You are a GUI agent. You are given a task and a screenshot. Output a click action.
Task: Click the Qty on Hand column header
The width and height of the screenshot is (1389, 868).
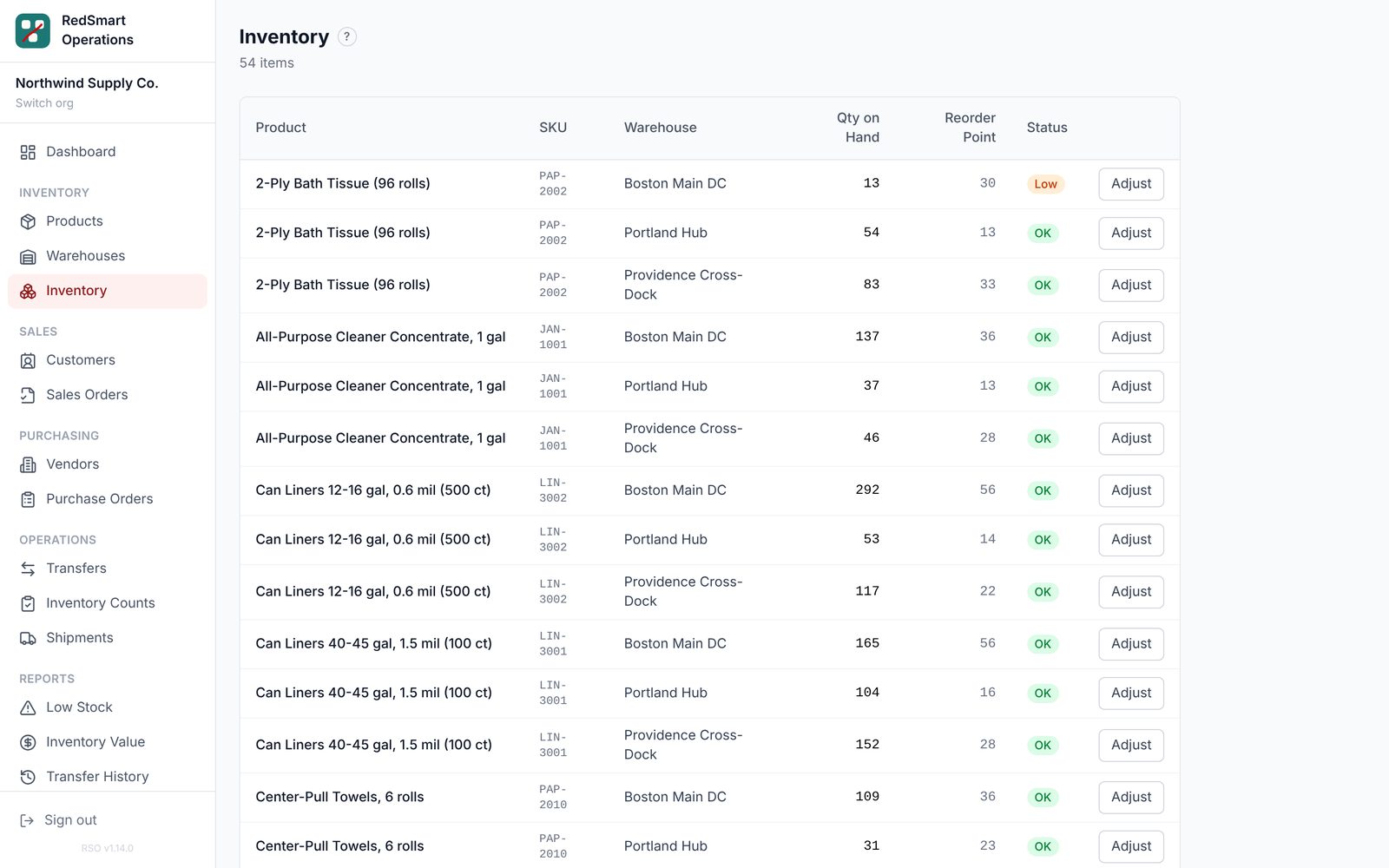pos(858,128)
